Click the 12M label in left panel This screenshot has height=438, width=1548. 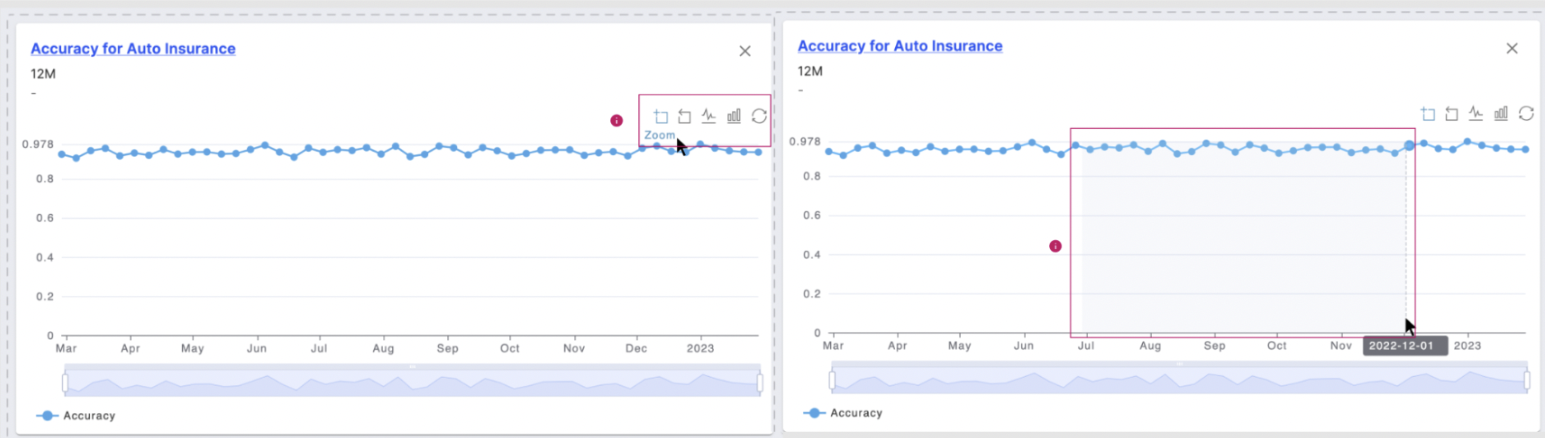41,74
